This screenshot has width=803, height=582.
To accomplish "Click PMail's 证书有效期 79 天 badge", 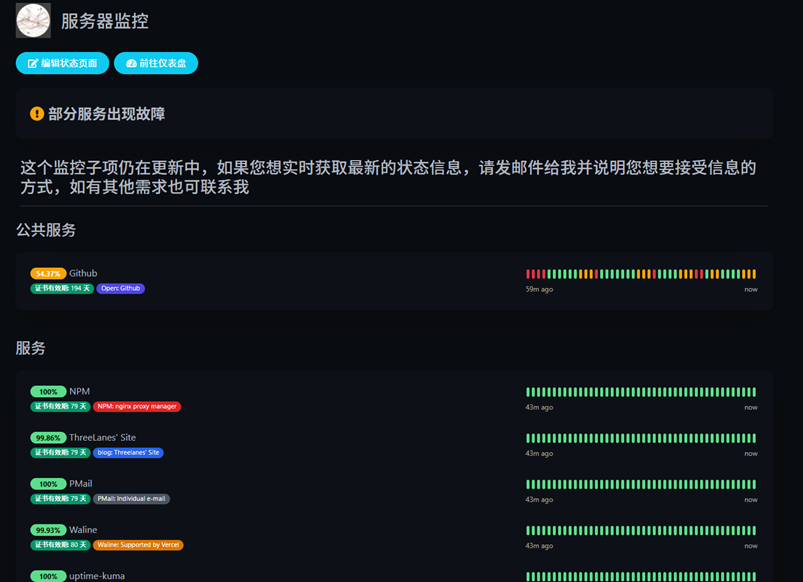I will (x=60, y=498).
